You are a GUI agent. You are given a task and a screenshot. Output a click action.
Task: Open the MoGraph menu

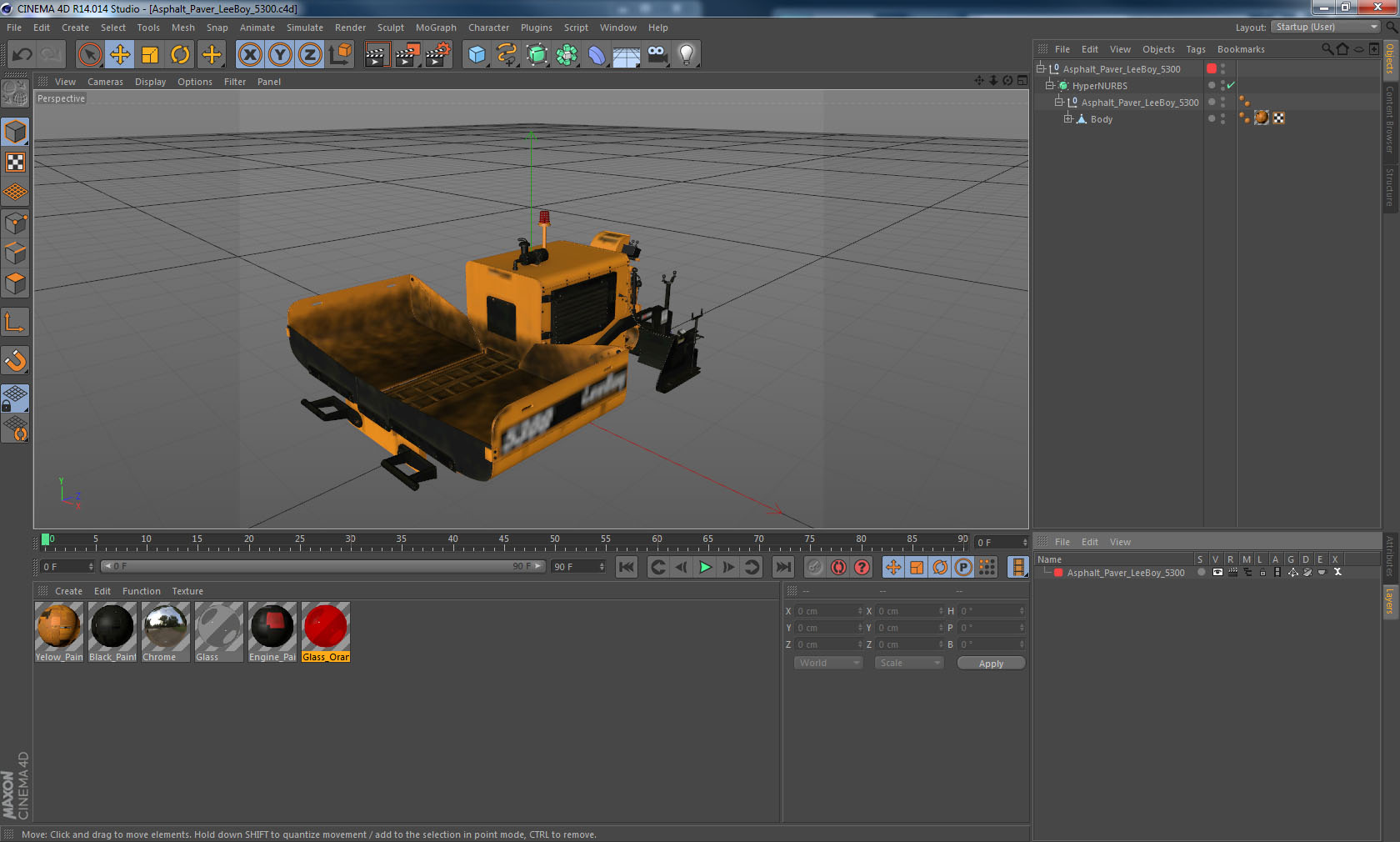(436, 28)
